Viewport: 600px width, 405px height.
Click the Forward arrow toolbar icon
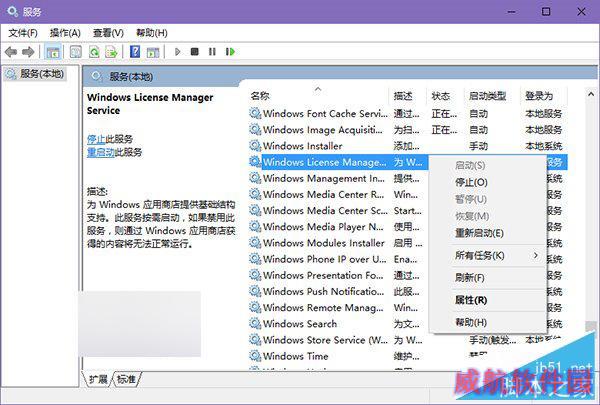[x=28, y=52]
